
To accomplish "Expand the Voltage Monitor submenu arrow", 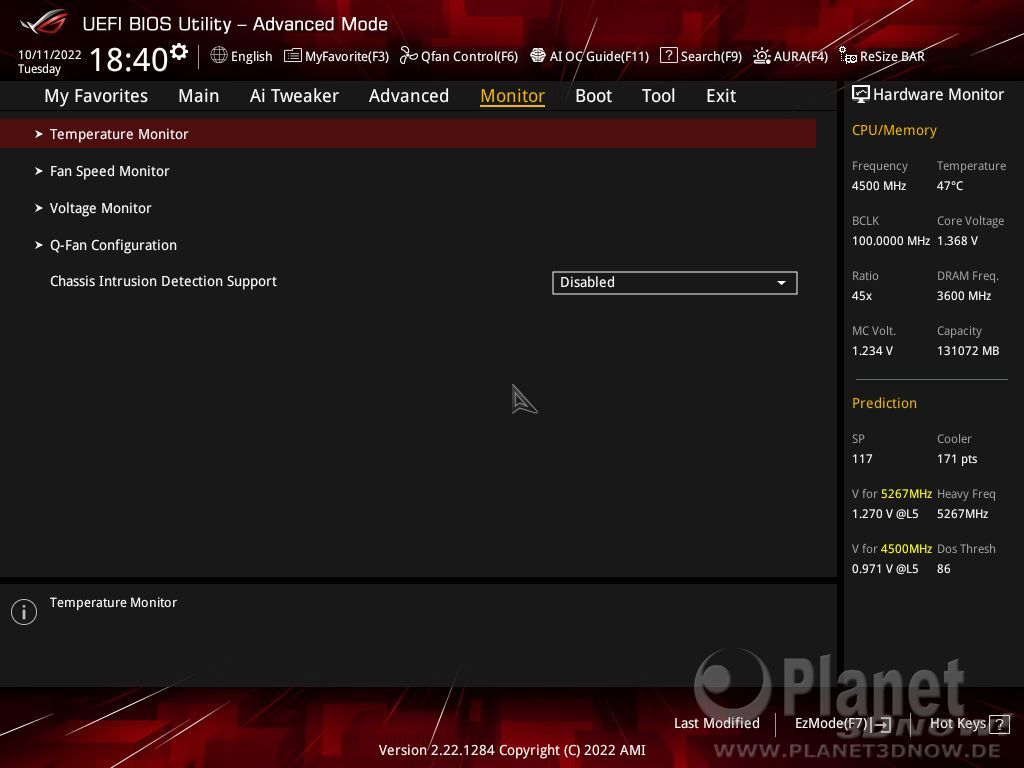I will [x=39, y=208].
